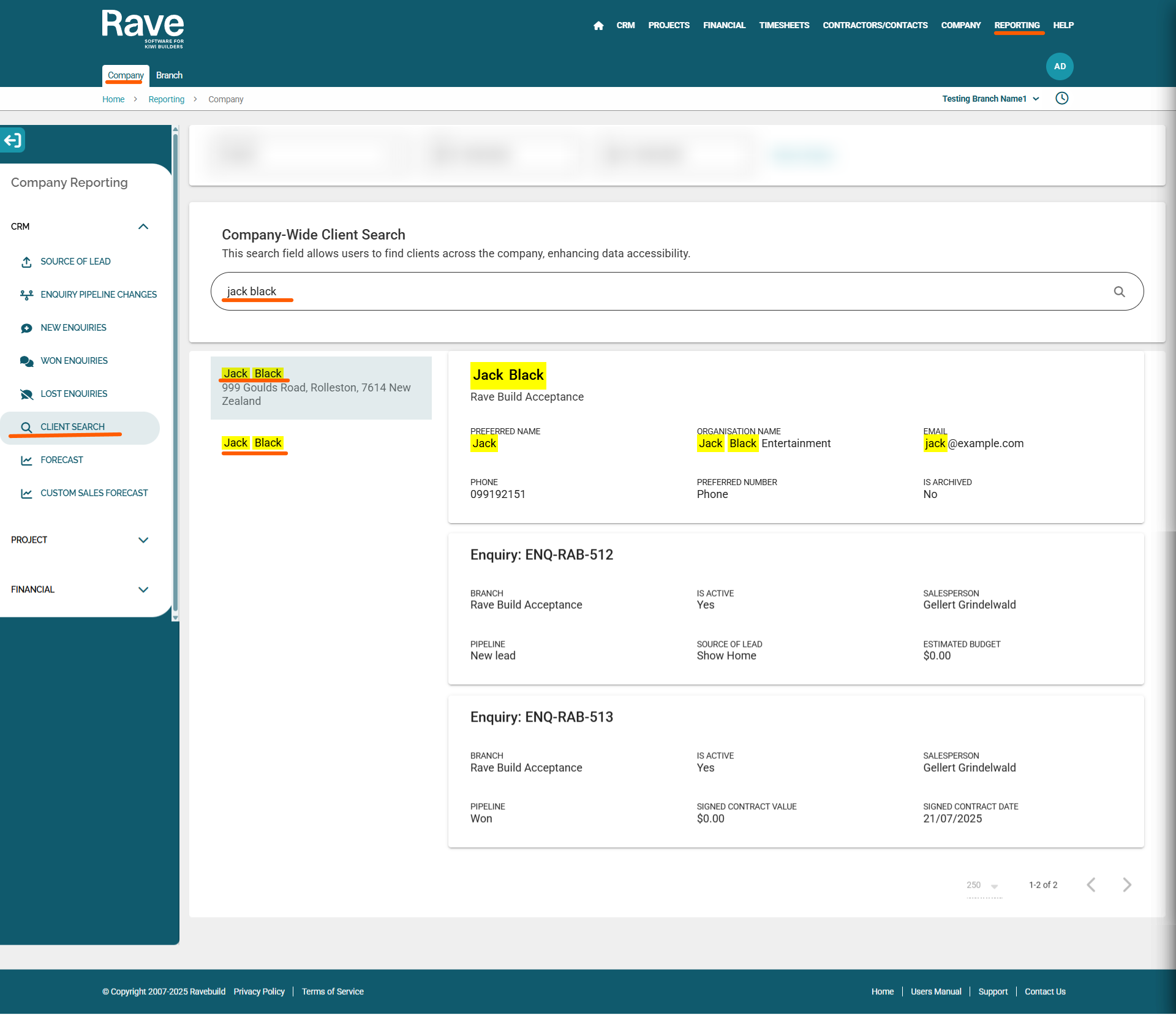
Task: Click the search magnifier icon in search field
Action: [1120, 292]
